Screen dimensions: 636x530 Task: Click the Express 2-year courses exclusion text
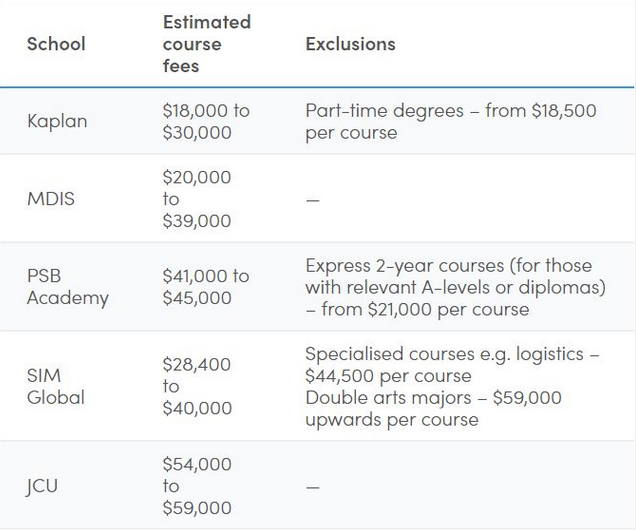[455, 287]
